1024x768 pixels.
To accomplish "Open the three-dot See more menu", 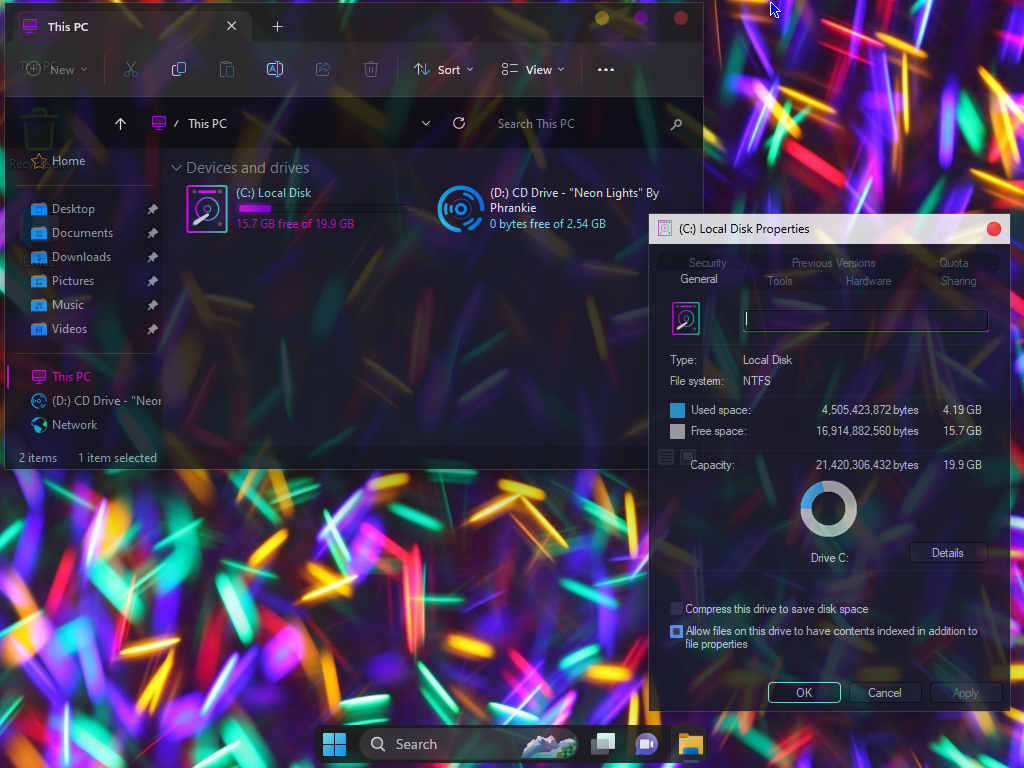I will (606, 69).
